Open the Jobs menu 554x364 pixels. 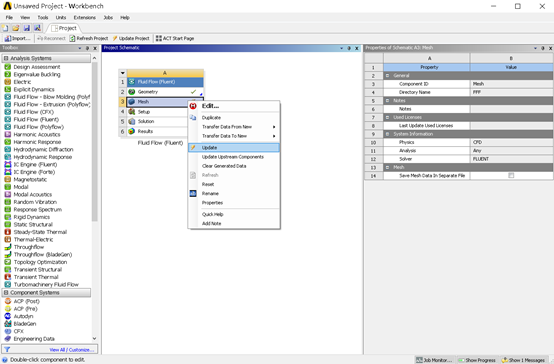pyautogui.click(x=108, y=17)
